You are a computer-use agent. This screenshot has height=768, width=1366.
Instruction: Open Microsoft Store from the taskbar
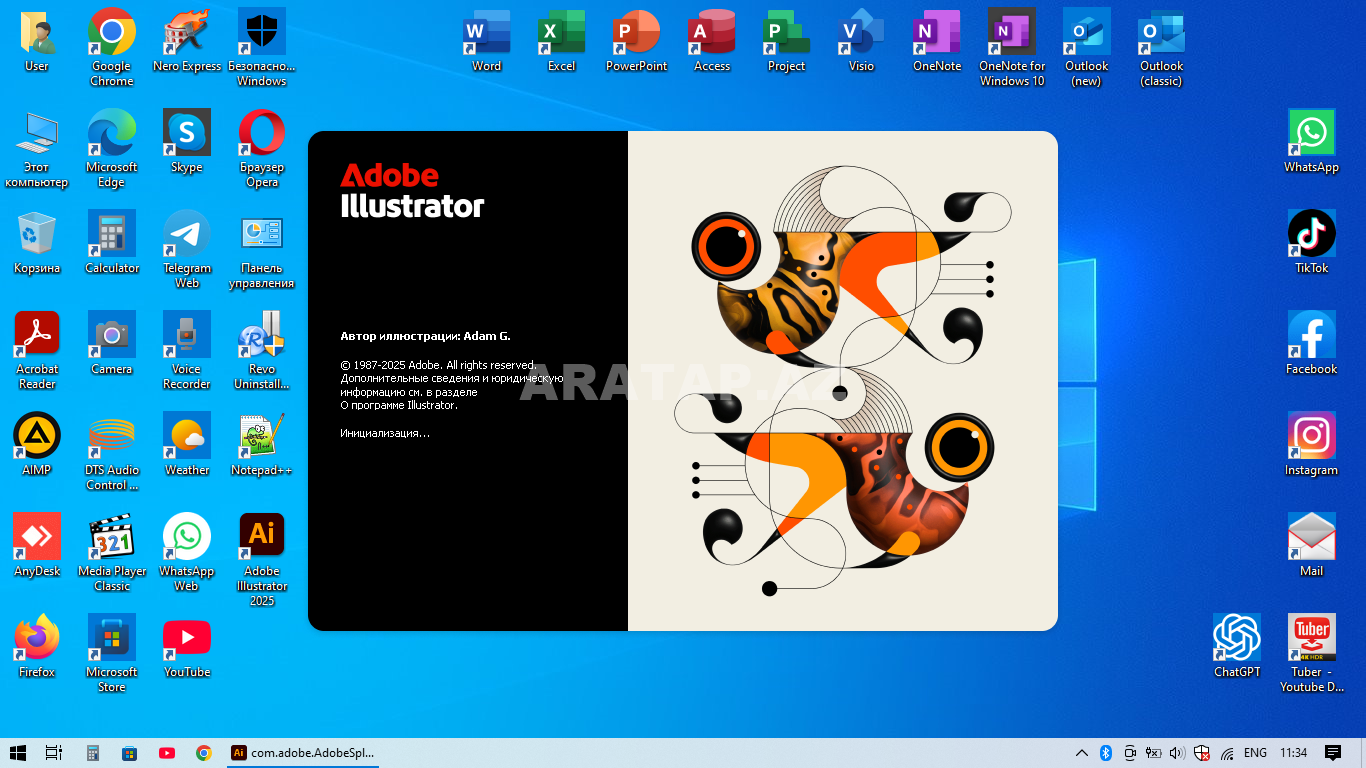pos(129,753)
